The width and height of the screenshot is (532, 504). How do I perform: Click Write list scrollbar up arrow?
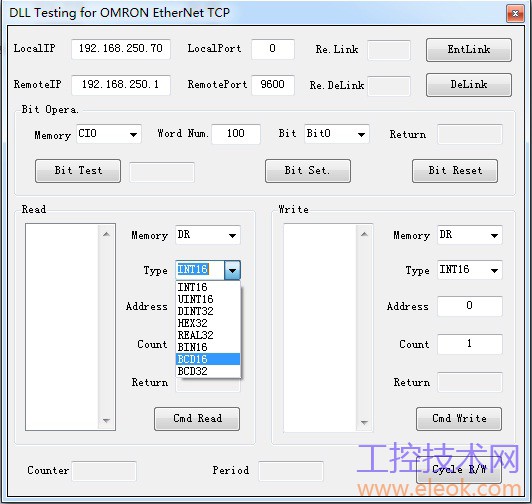pos(364,234)
